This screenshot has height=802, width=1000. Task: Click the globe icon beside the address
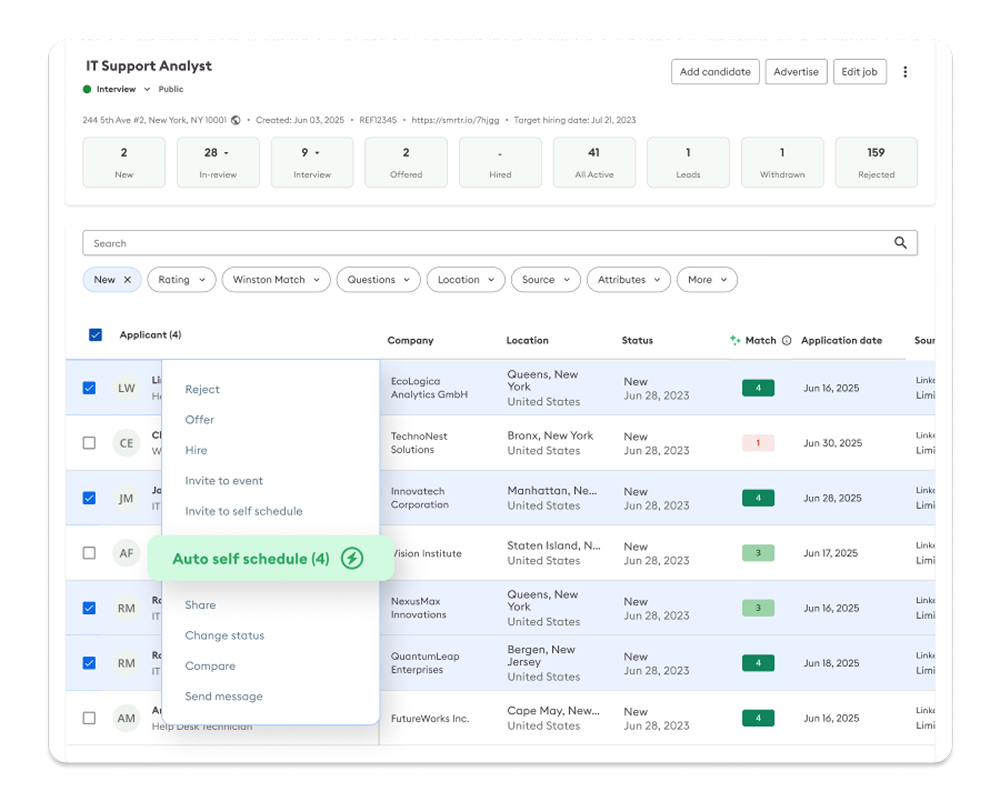click(x=236, y=120)
